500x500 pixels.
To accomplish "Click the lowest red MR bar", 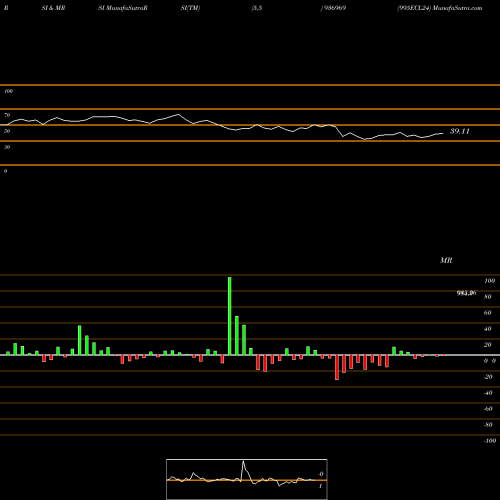I will point(337,367).
